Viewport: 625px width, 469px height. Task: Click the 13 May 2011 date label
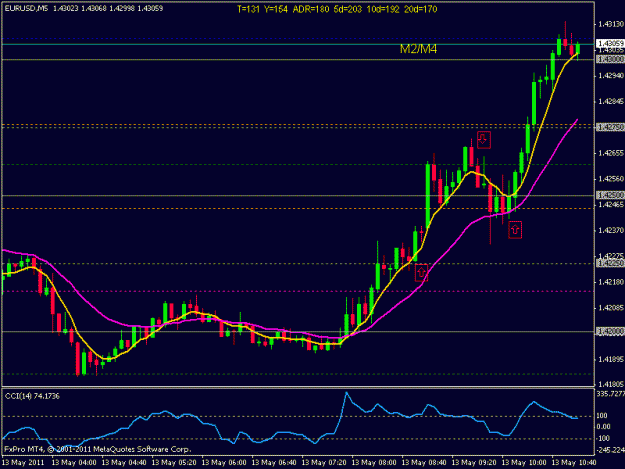pos(23,463)
